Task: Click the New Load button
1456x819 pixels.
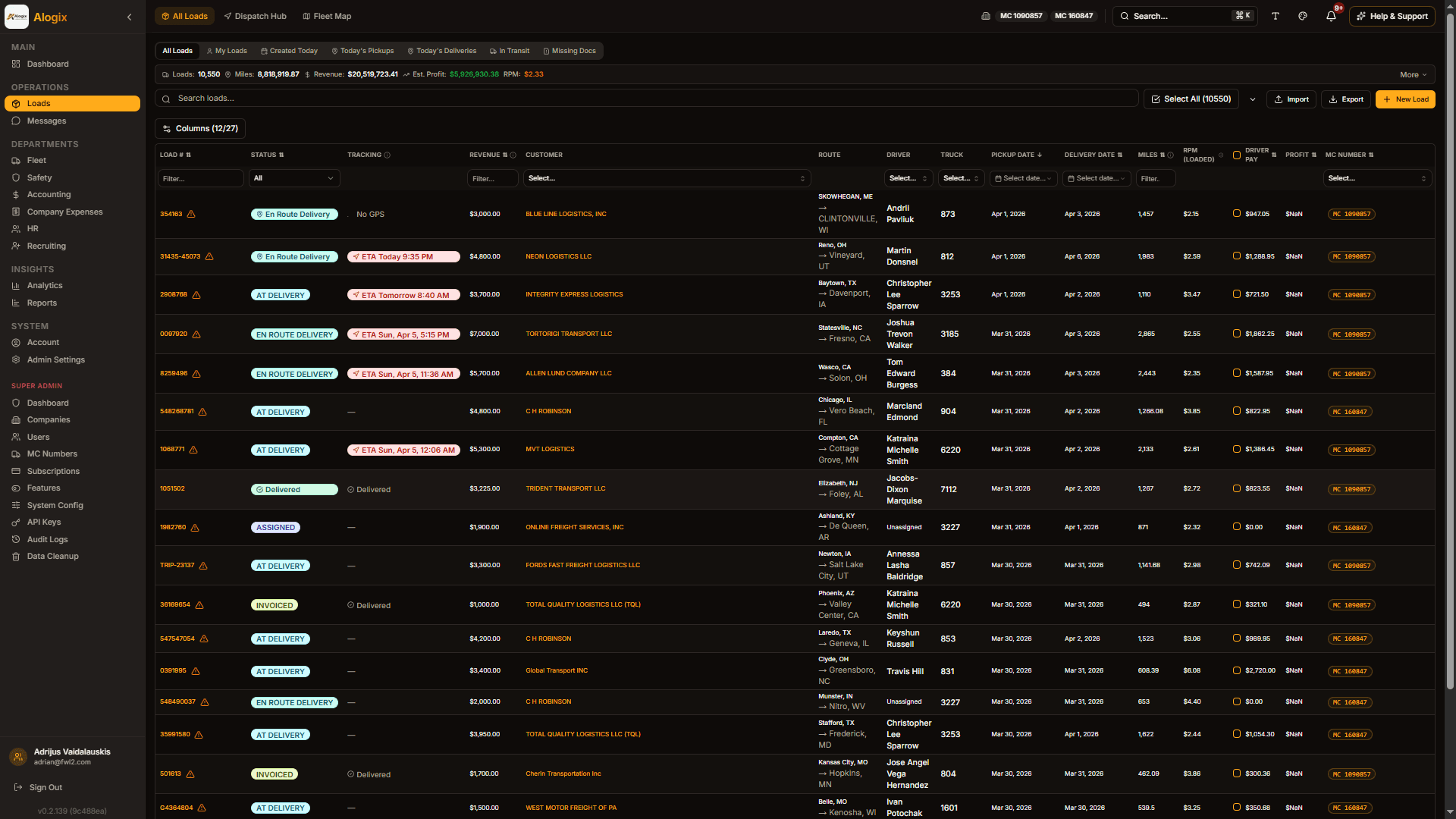Action: click(1405, 99)
